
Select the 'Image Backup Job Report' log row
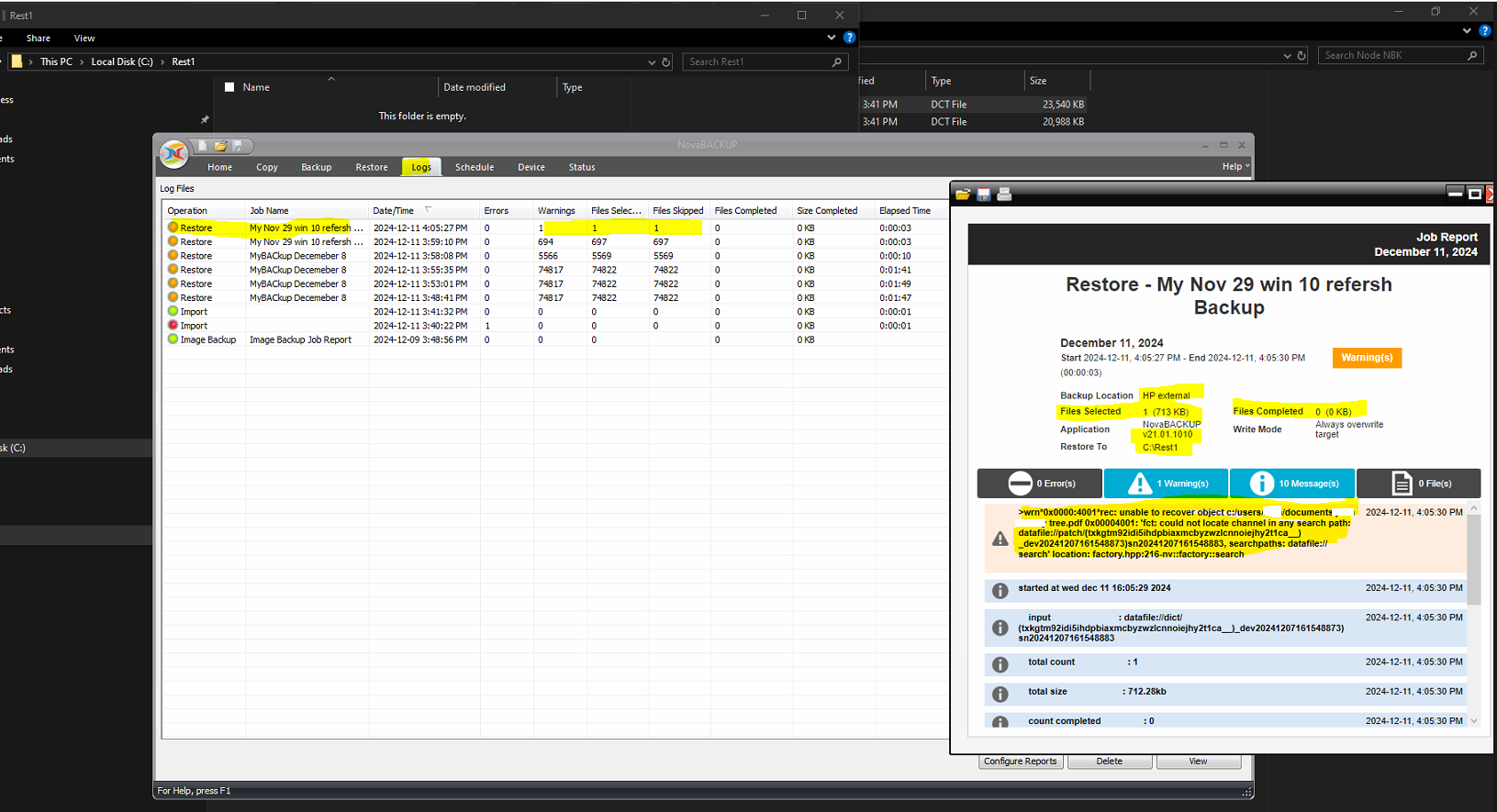tap(555, 339)
